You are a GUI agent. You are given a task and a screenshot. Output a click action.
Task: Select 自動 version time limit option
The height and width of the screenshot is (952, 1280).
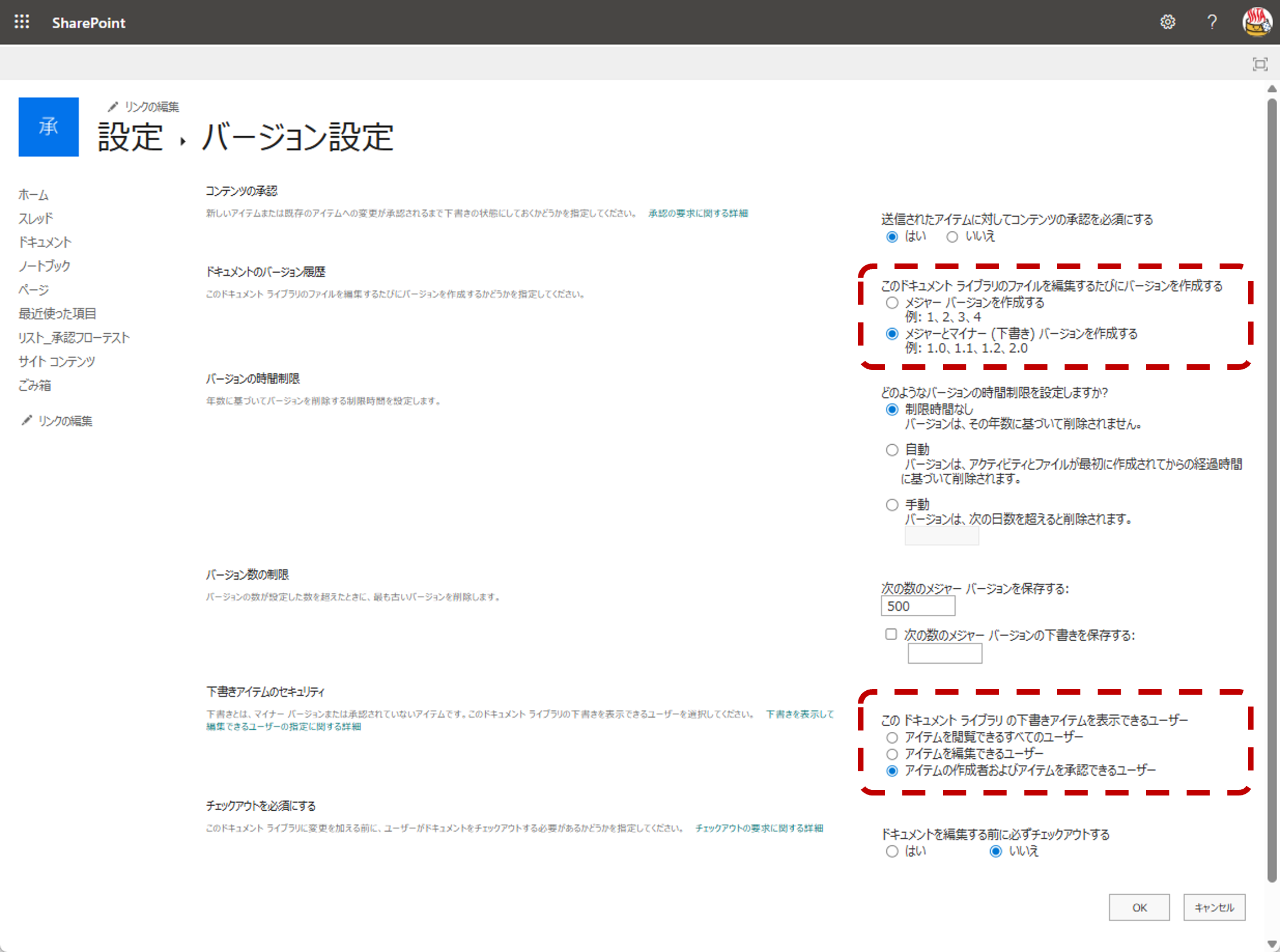(x=892, y=450)
